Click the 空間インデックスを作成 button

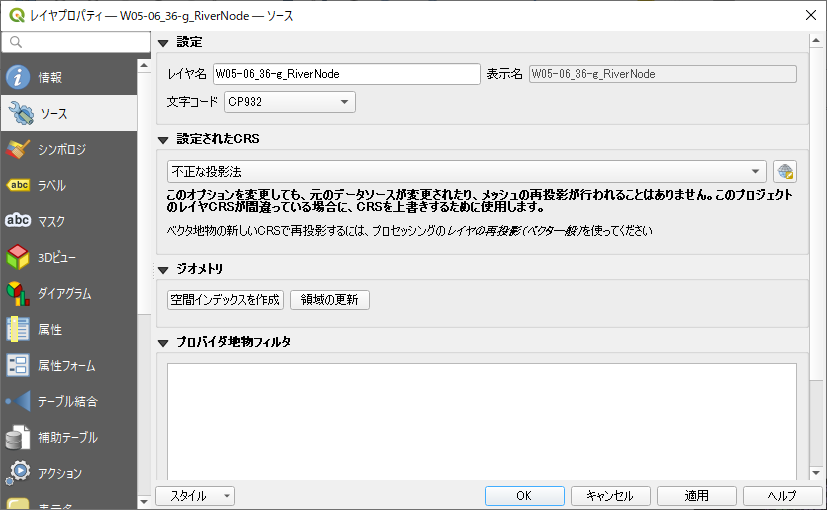click(x=225, y=299)
